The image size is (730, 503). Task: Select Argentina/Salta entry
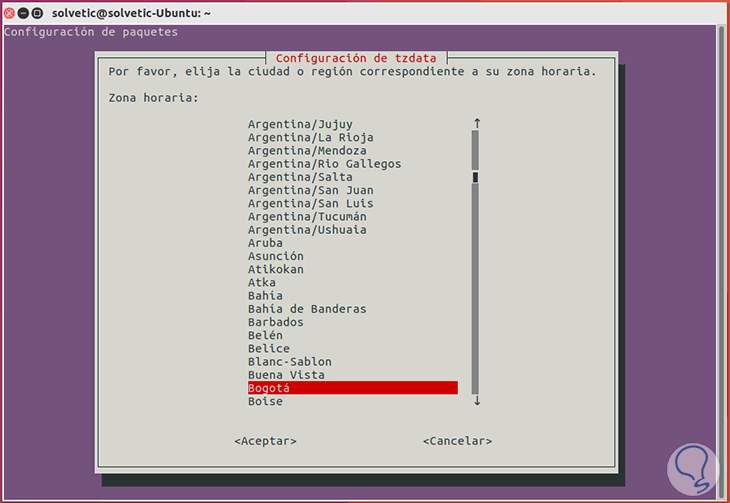[x=300, y=177]
